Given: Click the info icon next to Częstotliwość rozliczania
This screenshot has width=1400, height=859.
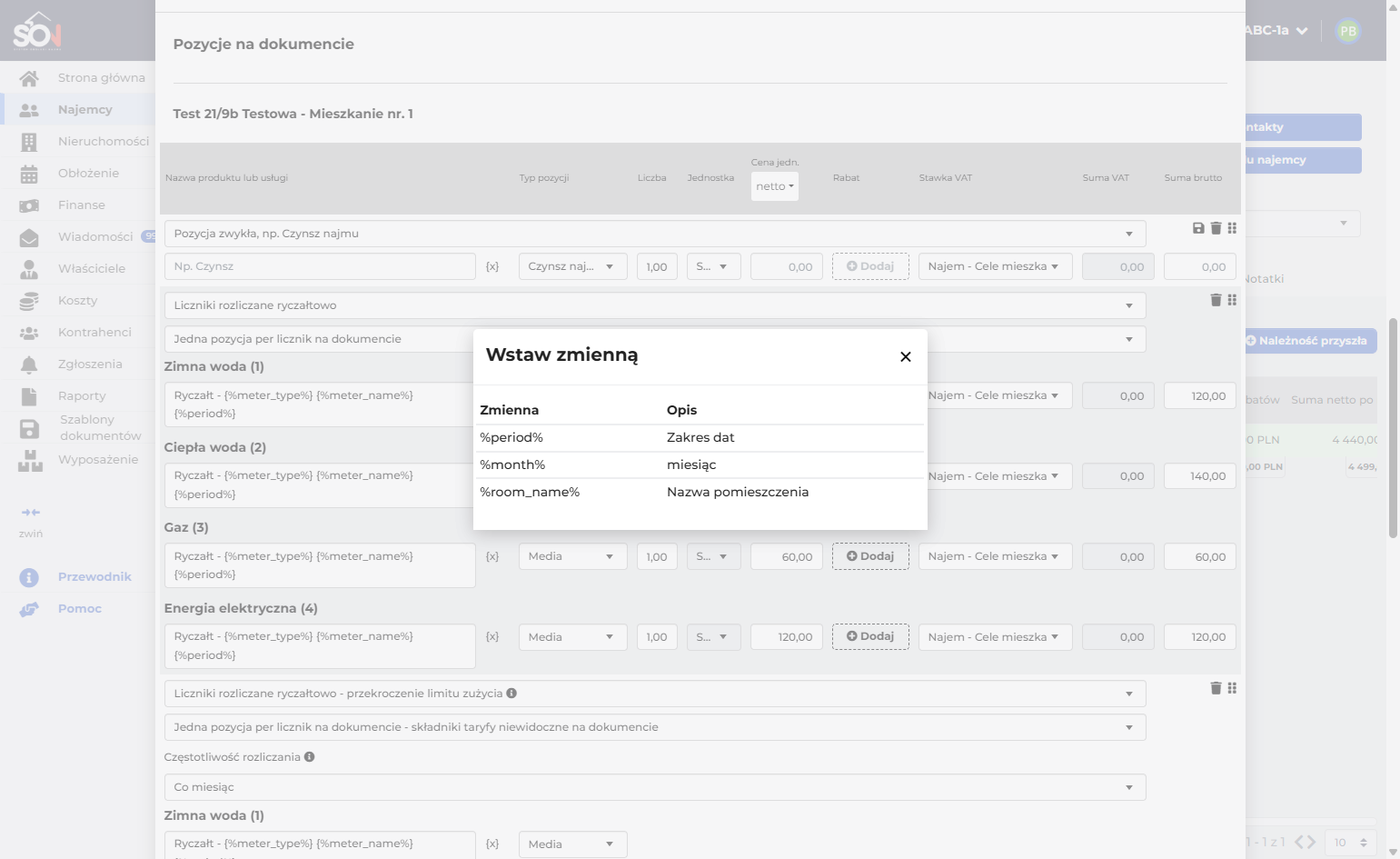Looking at the screenshot, I should pos(310,756).
